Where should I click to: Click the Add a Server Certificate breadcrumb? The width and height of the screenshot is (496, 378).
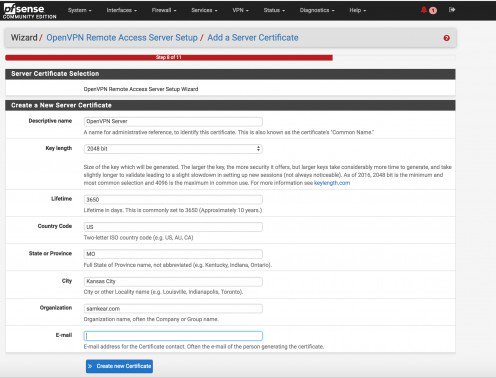[x=253, y=38]
